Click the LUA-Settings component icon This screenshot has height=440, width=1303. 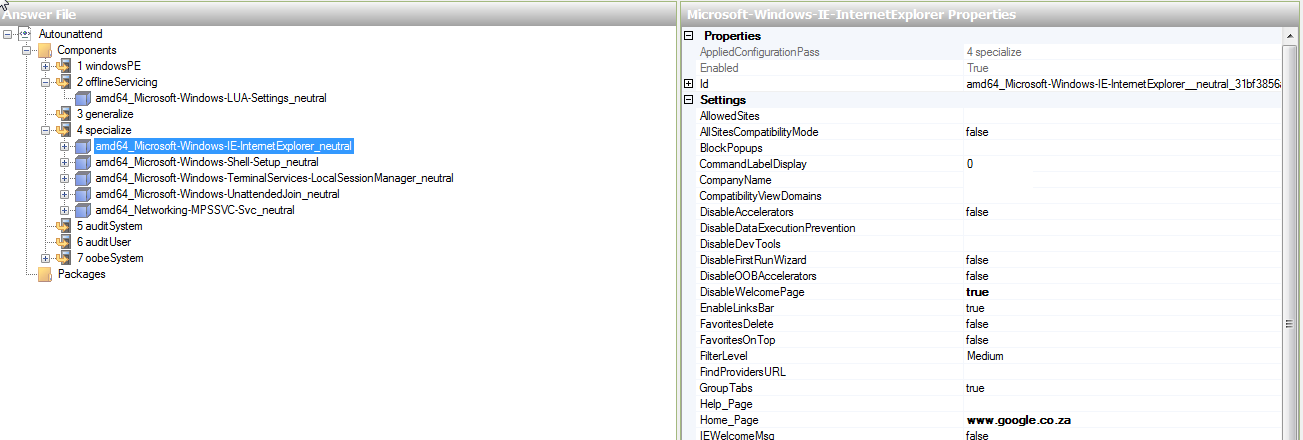[x=82, y=98]
